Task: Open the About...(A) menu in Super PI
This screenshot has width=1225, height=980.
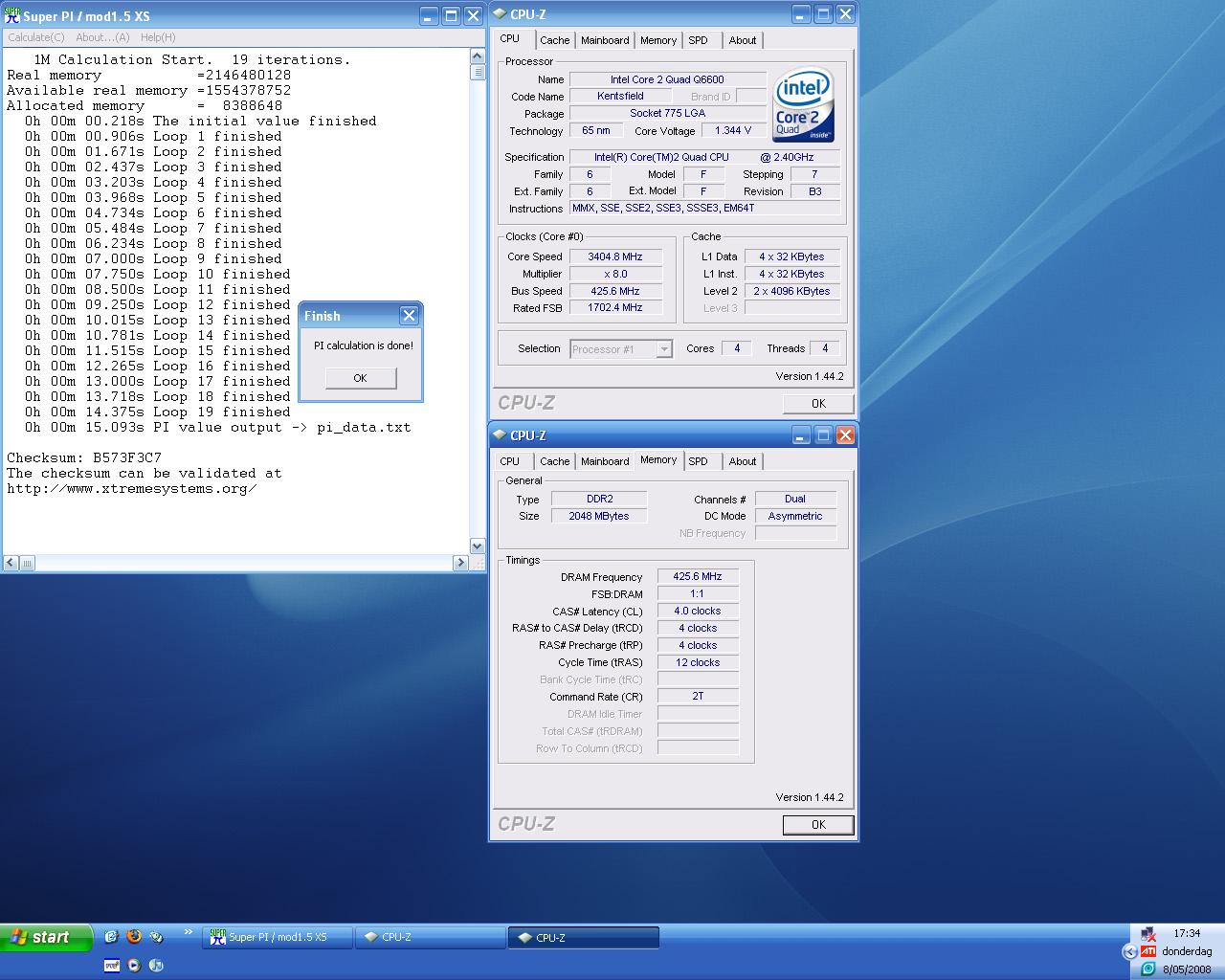Action: pos(102,37)
